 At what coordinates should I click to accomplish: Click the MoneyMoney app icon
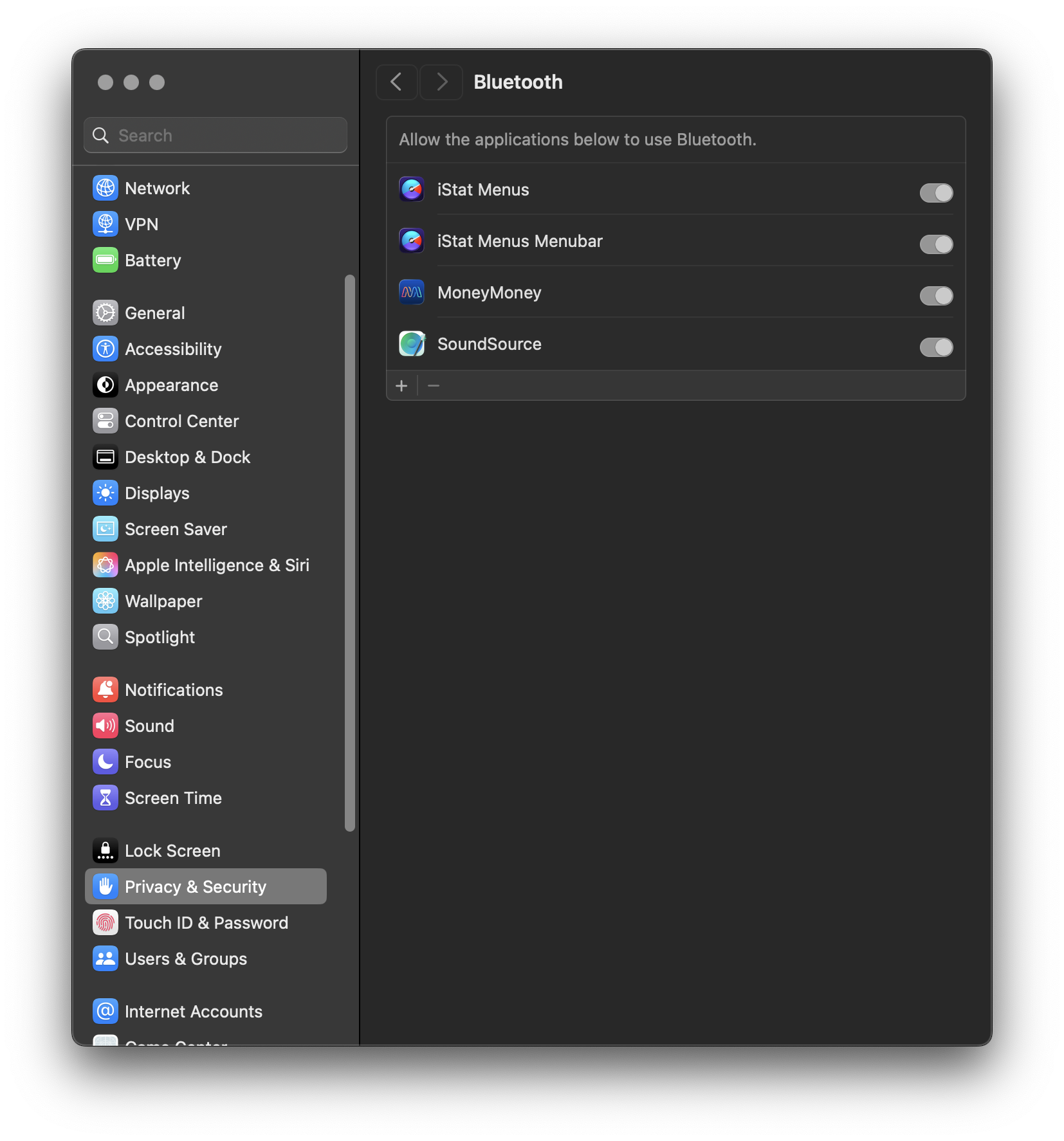(x=412, y=292)
